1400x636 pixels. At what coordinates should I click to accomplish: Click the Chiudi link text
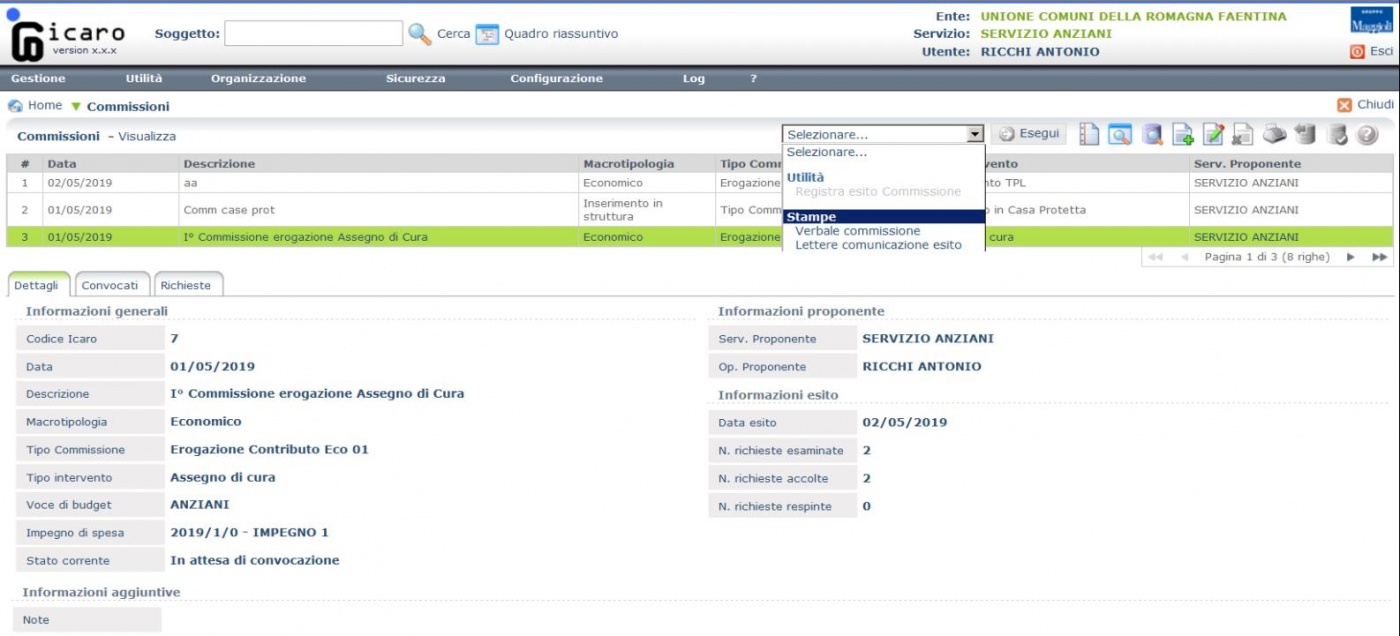(x=1375, y=104)
